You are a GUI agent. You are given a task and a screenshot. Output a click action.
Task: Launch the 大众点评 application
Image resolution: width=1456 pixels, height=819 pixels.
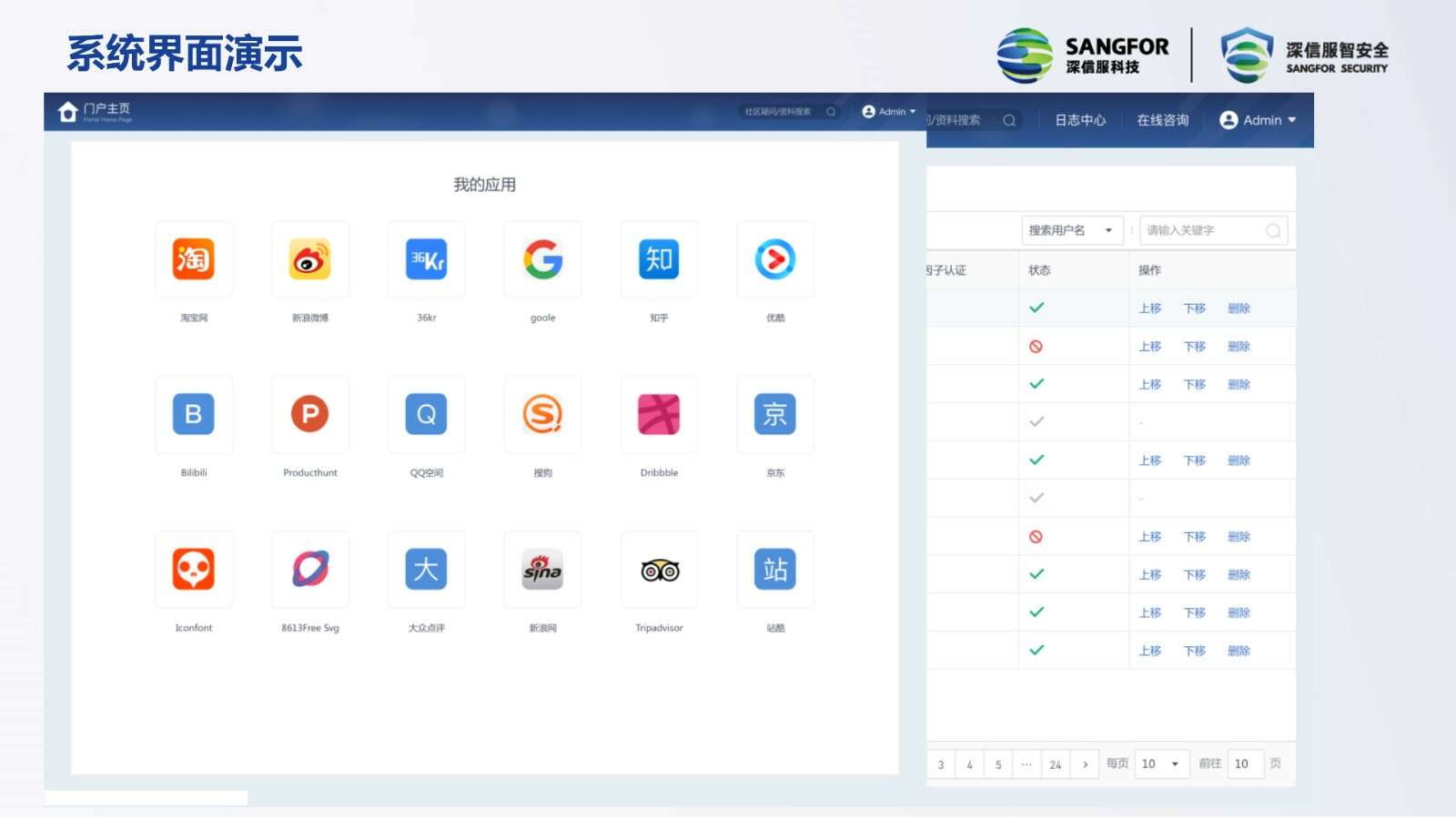pyautogui.click(x=427, y=569)
